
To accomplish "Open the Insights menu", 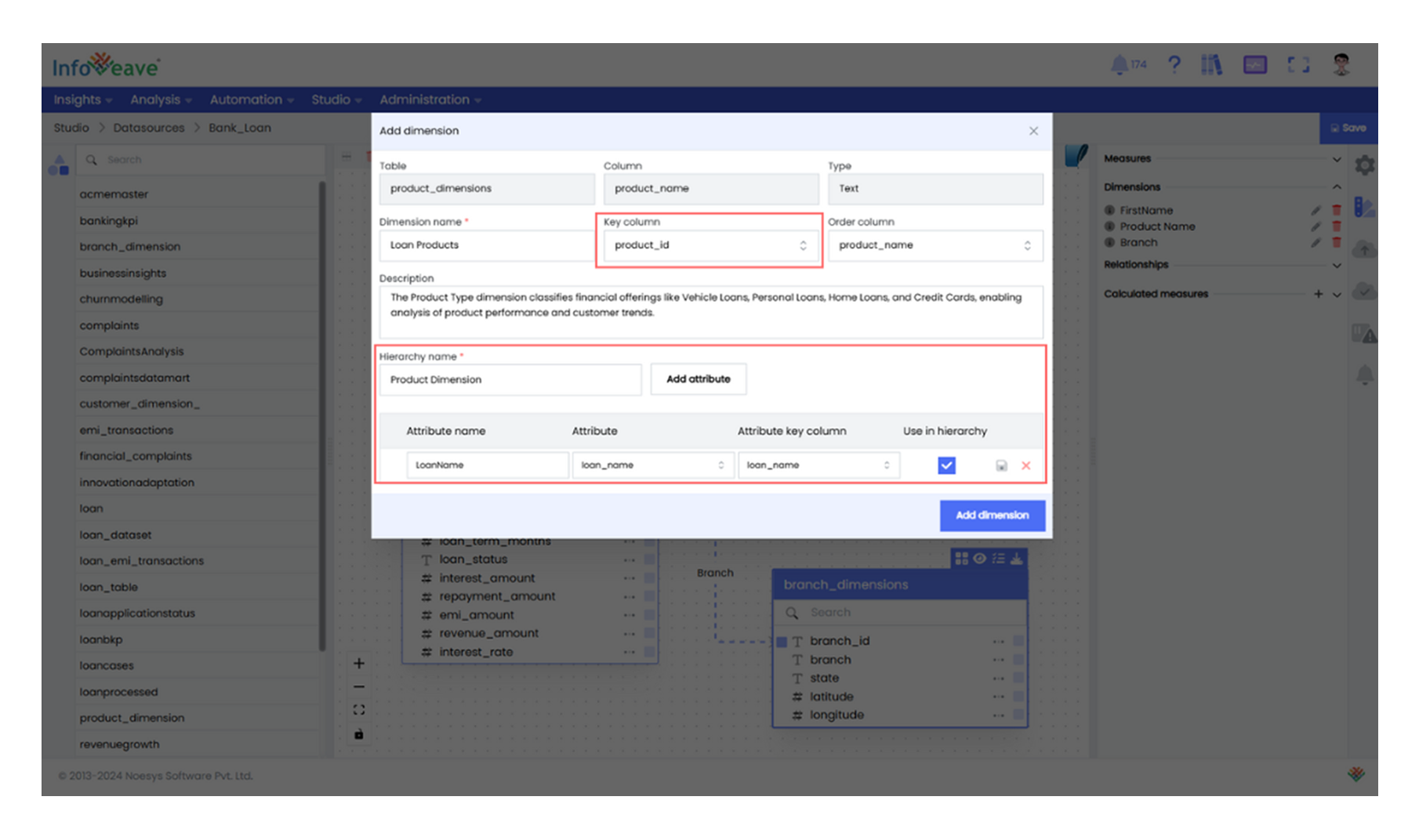I will tap(82, 100).
